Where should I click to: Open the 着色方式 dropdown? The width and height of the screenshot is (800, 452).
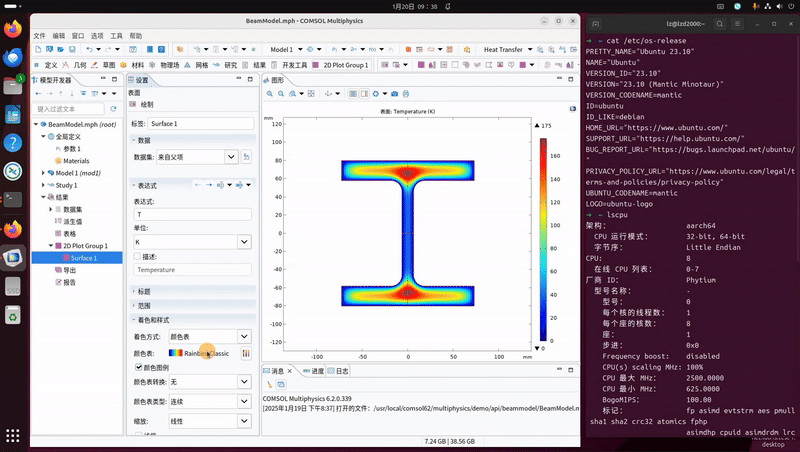click(x=243, y=337)
